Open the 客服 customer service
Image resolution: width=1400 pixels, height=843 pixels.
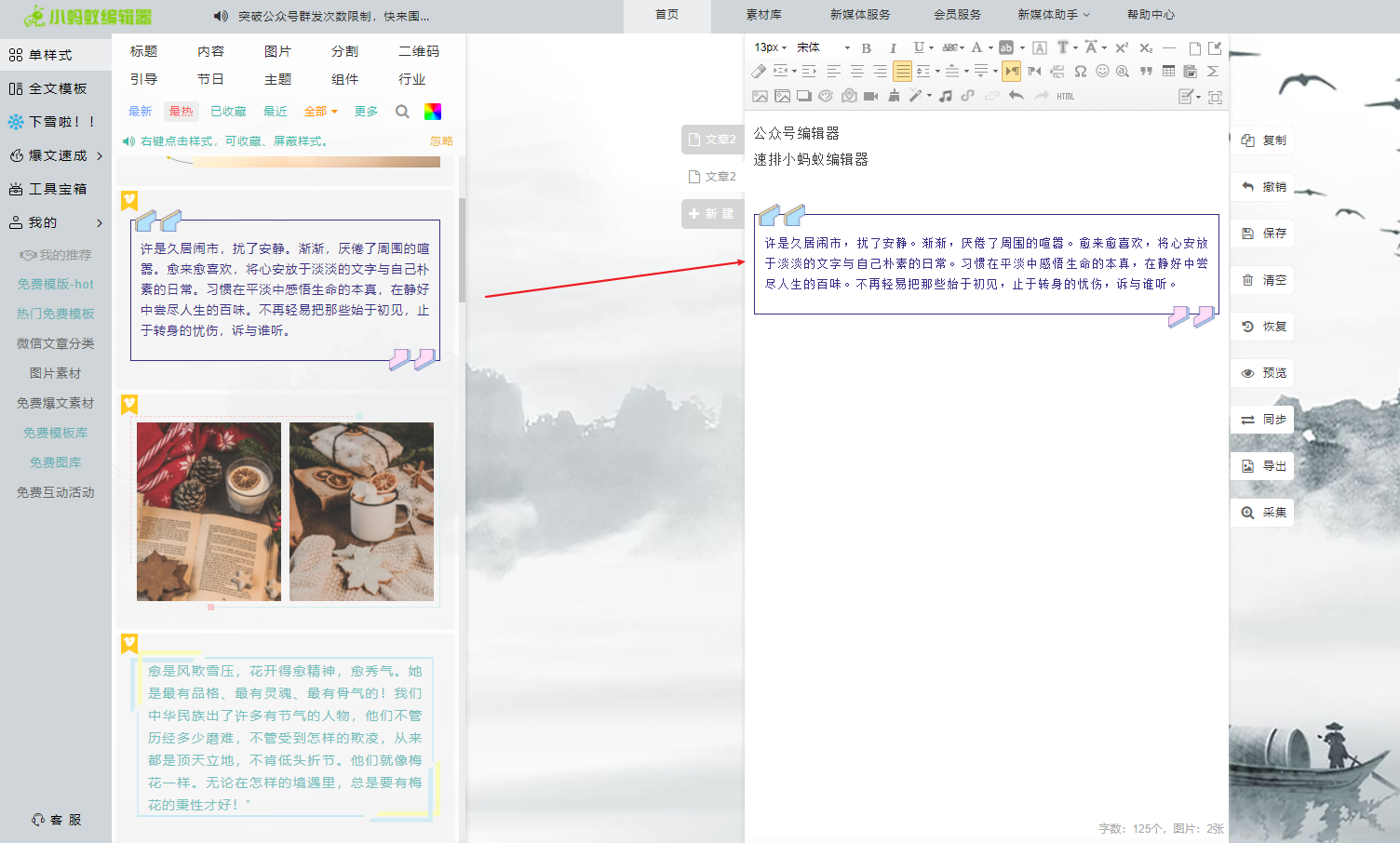[57, 820]
